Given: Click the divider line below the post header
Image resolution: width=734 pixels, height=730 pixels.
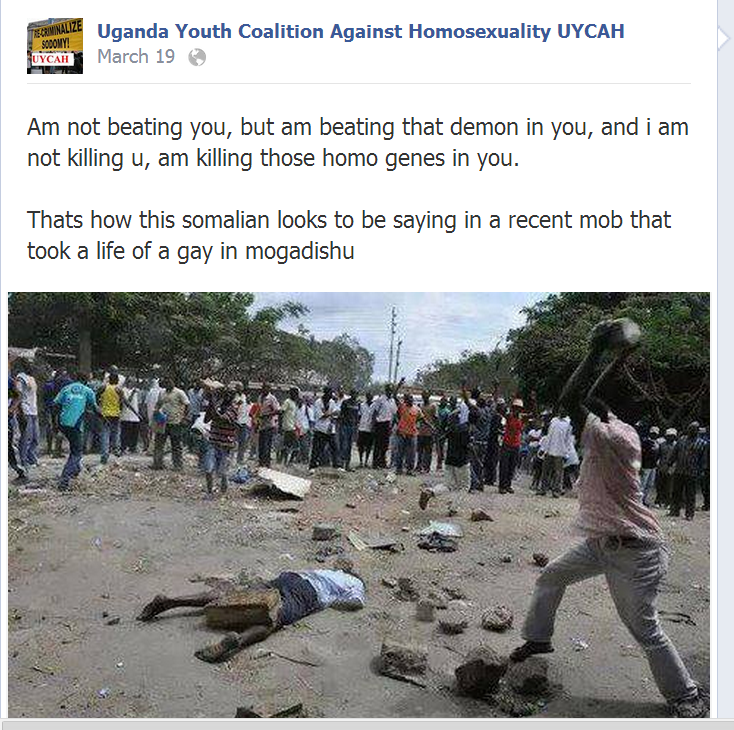Looking at the screenshot, I should coord(359,84).
